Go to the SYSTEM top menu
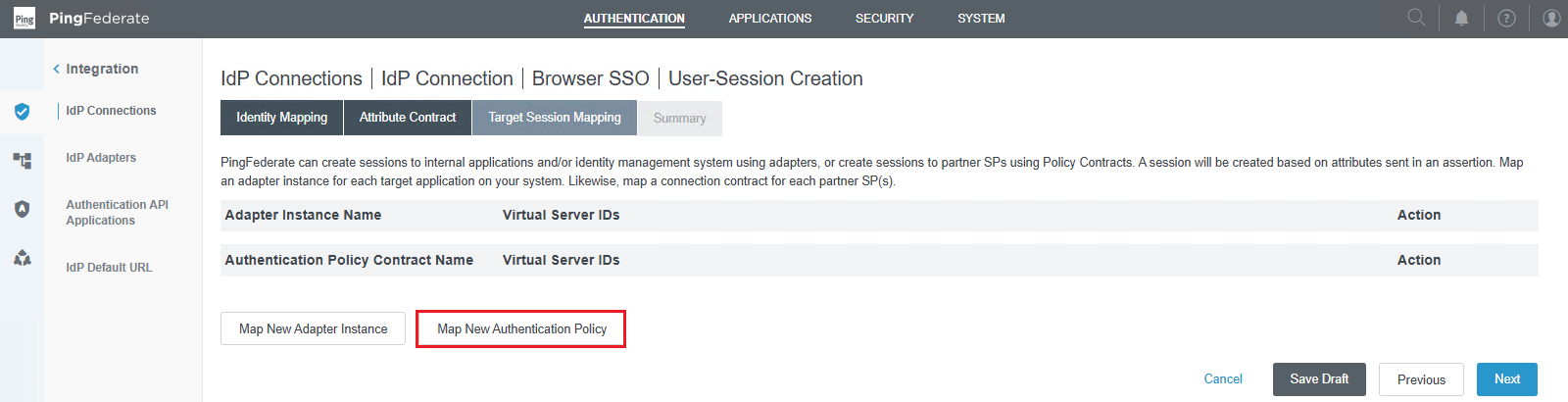1568x402 pixels. (x=981, y=19)
